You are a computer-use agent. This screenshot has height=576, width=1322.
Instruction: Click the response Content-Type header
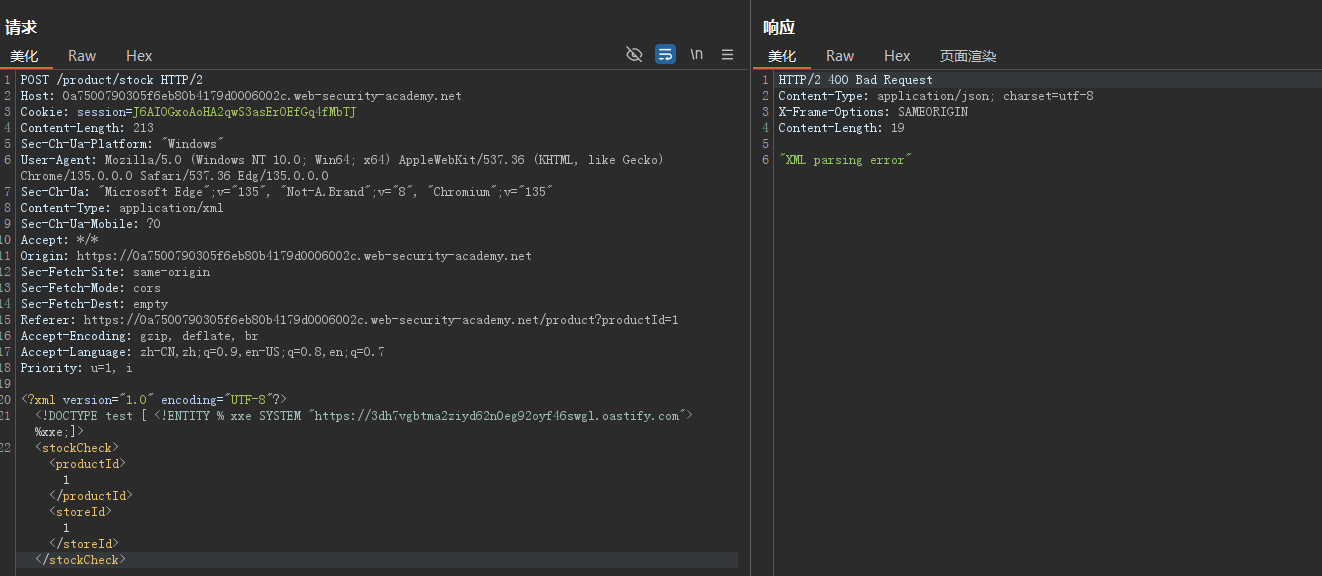pyautogui.click(x=936, y=96)
